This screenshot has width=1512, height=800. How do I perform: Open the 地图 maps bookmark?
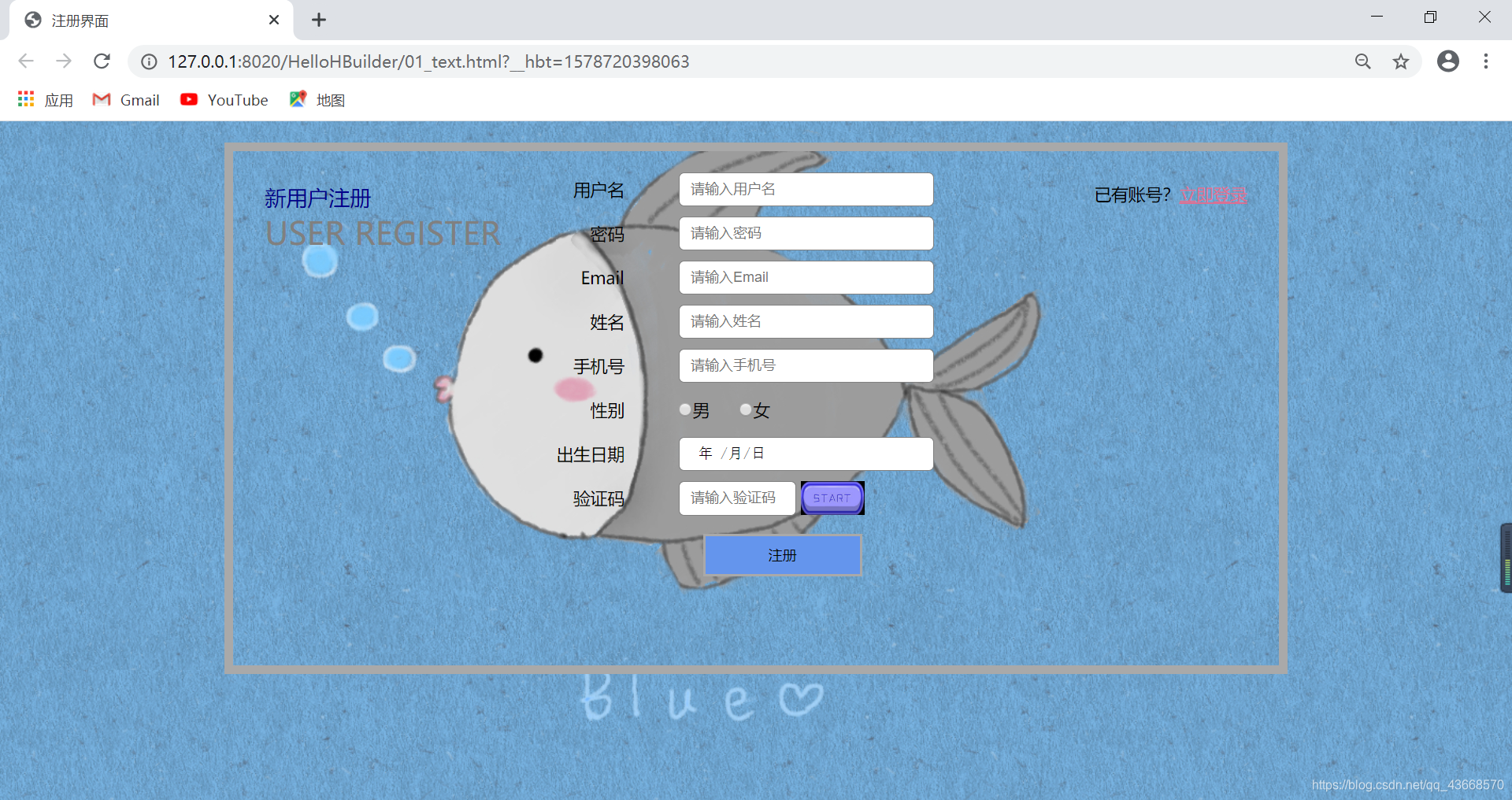pyautogui.click(x=317, y=100)
